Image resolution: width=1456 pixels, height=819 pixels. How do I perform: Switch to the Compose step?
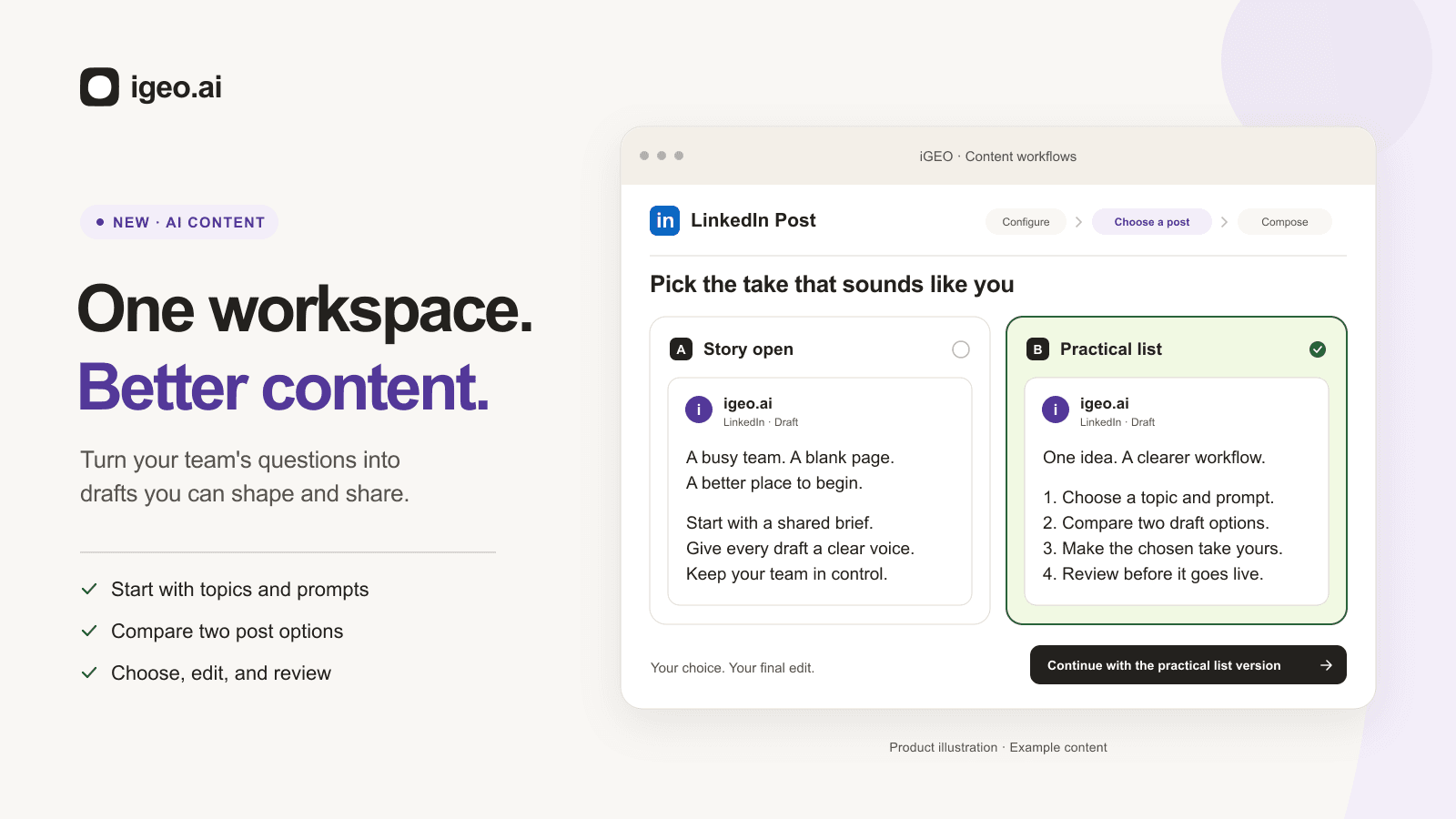tap(1284, 222)
